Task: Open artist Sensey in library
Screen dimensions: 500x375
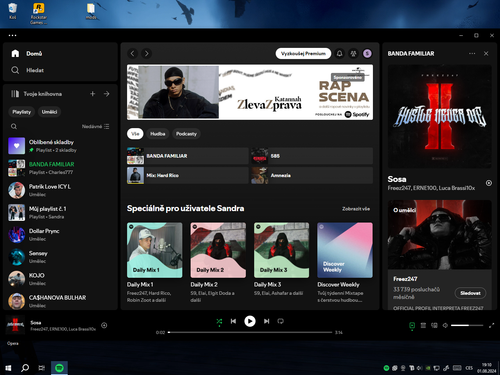Action: tap(60, 257)
